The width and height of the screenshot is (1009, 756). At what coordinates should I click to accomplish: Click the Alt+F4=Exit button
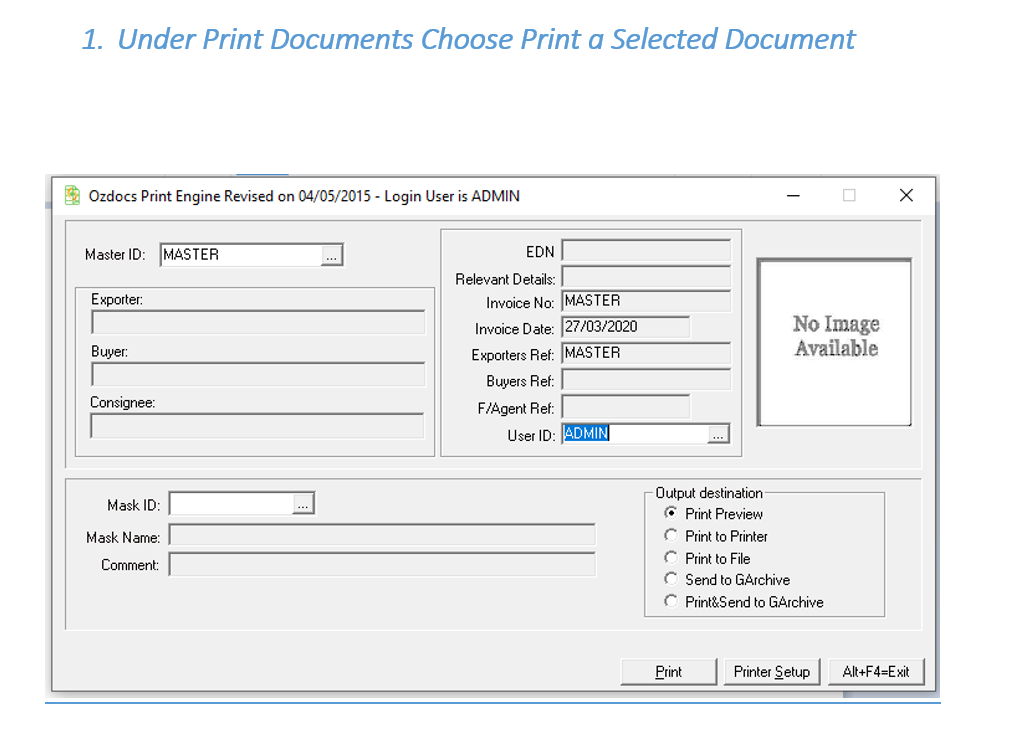(x=876, y=672)
